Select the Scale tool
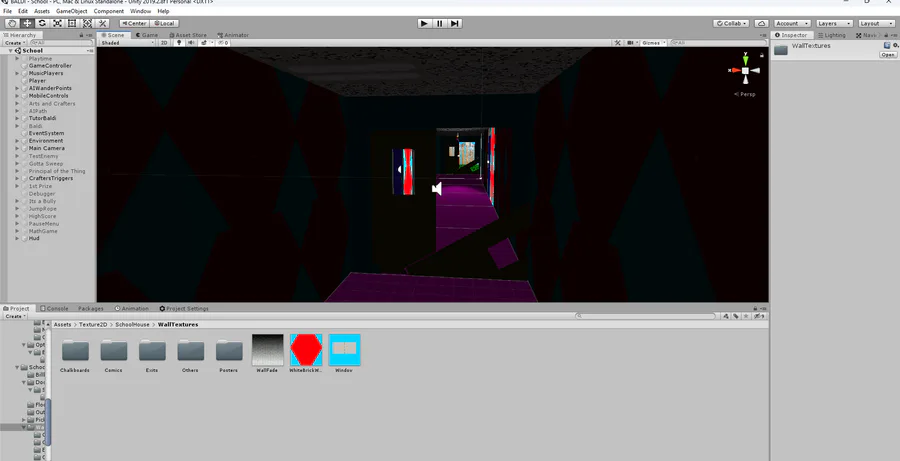This screenshot has width=900, height=461. point(57,24)
